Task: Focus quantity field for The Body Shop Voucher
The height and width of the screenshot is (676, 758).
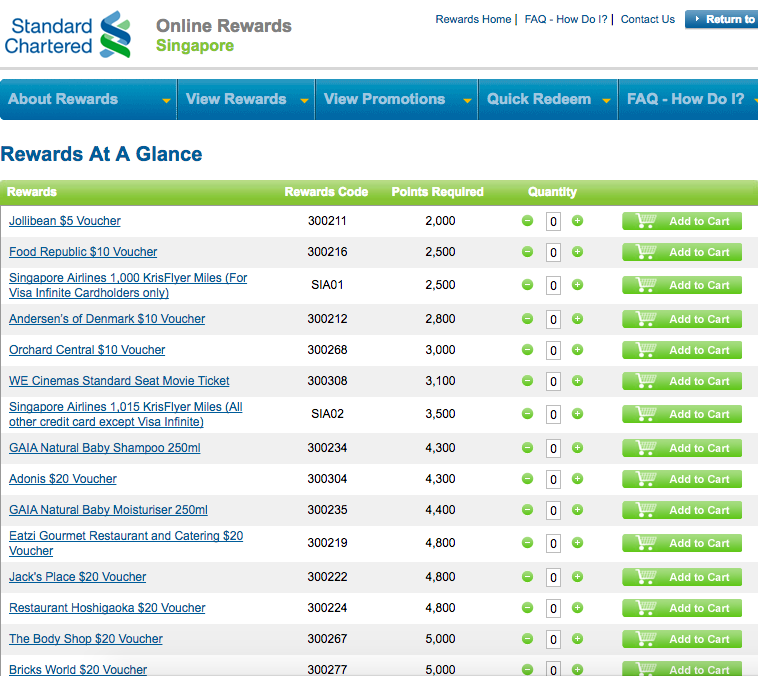Action: point(553,639)
